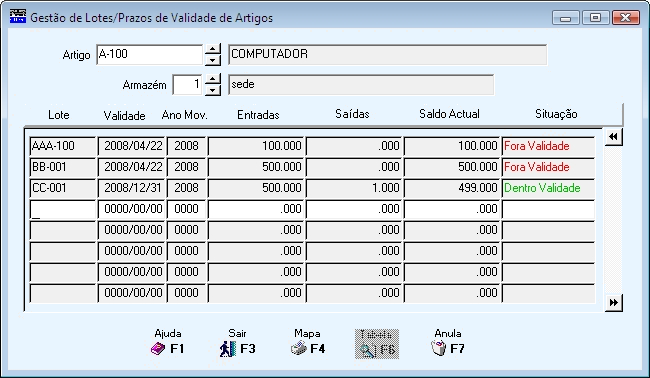Click the Sair F3 exit icon

pyautogui.click(x=228, y=349)
